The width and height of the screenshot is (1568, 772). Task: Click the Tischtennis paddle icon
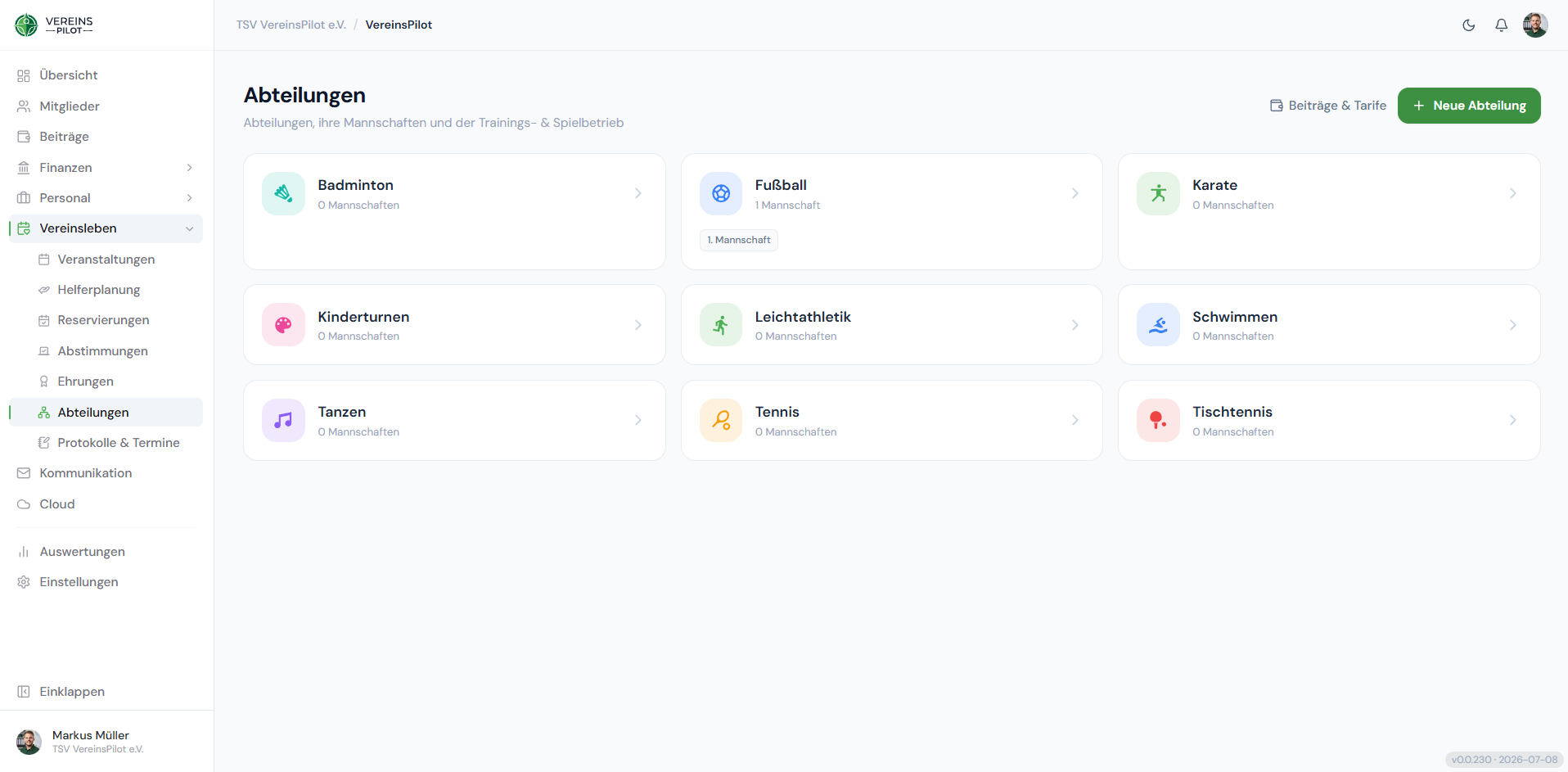coord(1158,421)
